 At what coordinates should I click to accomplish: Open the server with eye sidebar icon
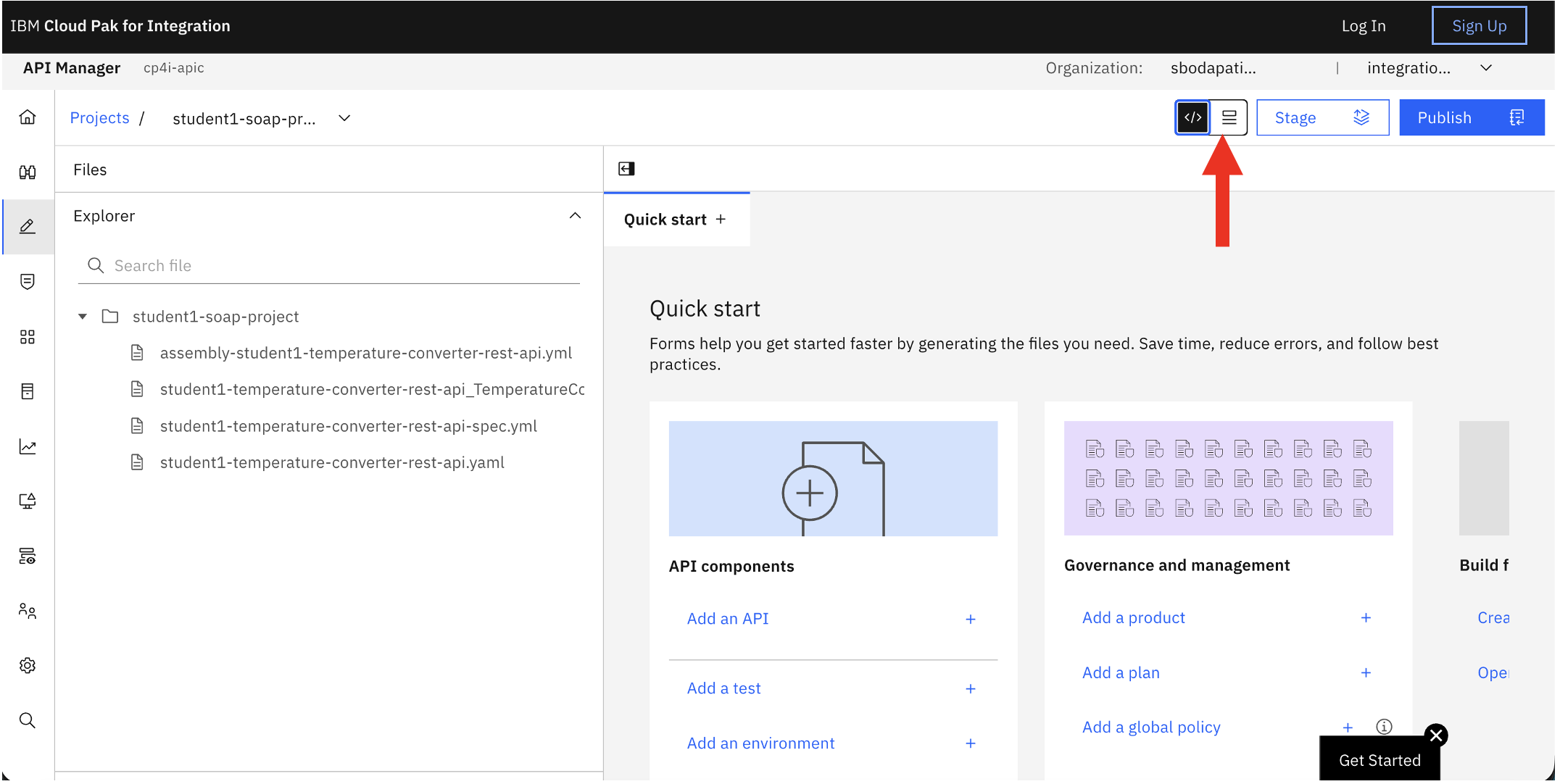(x=28, y=556)
